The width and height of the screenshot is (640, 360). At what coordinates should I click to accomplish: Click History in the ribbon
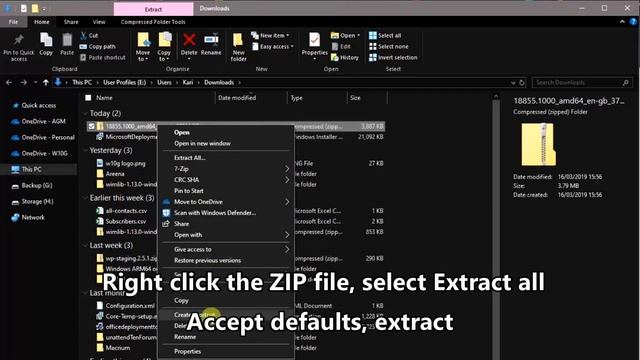pos(345,58)
